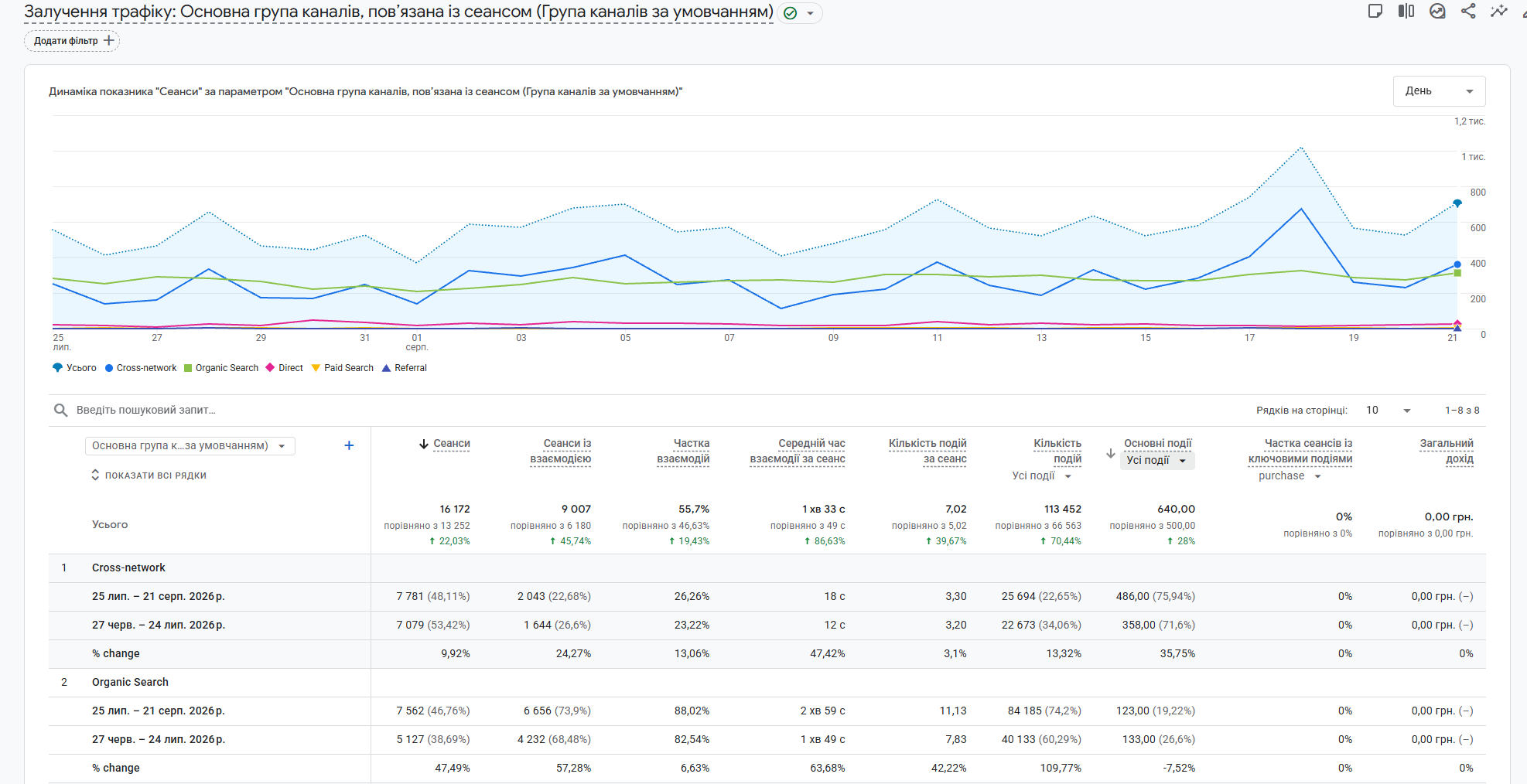Click the search magnifier icon in table
Viewport: 1527px width, 784px height.
(60, 410)
